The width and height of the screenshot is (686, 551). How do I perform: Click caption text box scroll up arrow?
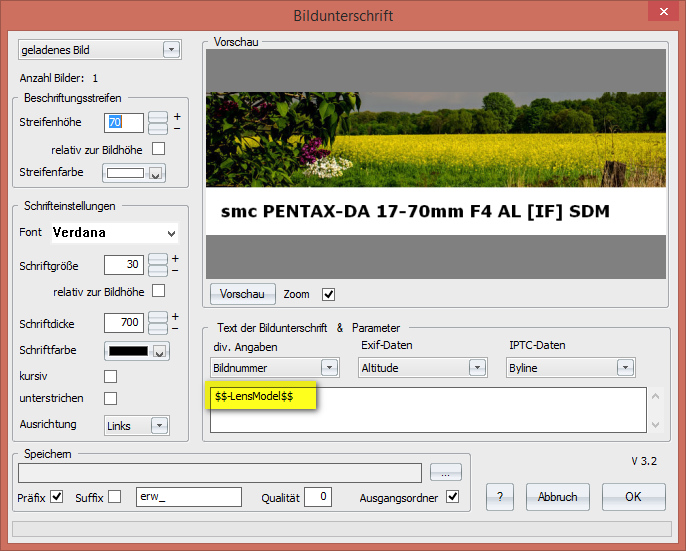[x=655, y=397]
